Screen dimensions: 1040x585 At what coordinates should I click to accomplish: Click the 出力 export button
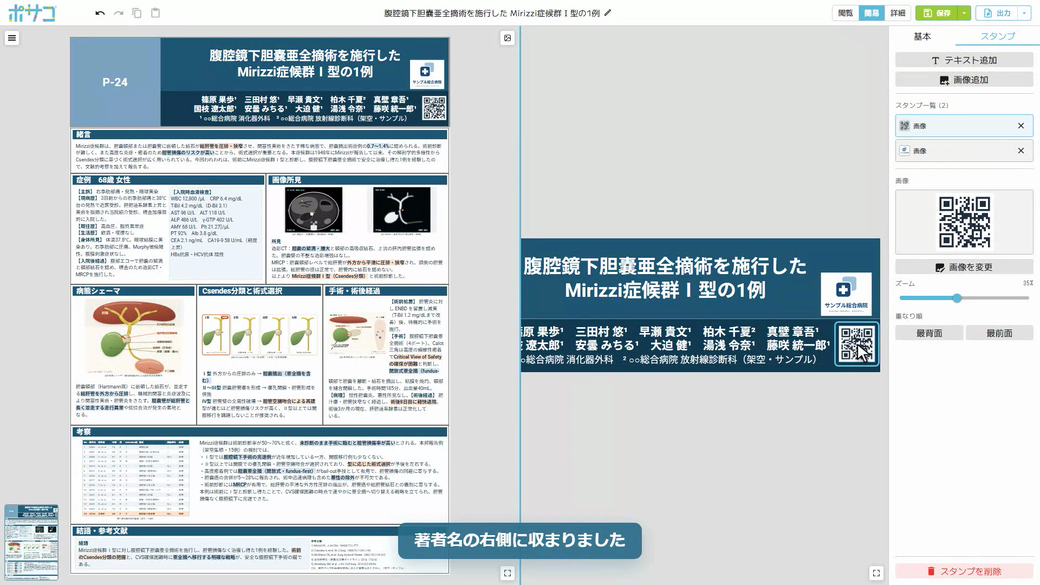coord(997,13)
